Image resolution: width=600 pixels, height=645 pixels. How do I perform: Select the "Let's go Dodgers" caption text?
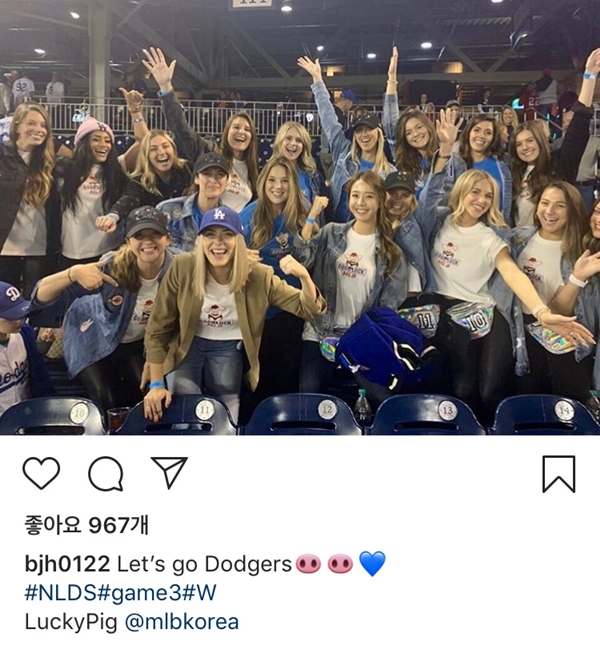(204, 564)
